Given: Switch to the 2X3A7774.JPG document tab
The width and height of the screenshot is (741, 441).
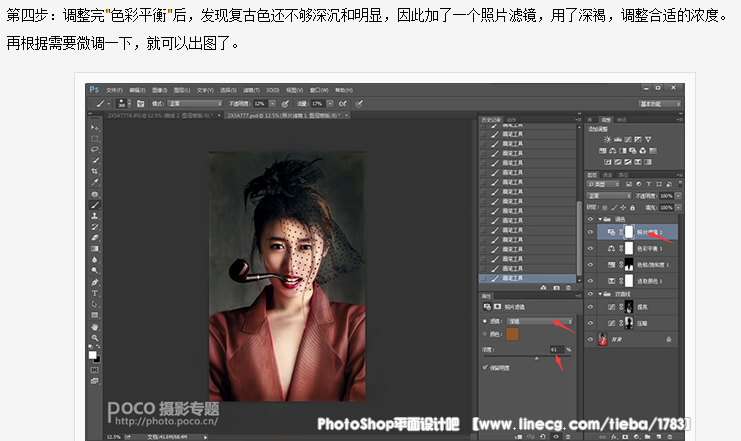Looking at the screenshot, I should click(x=160, y=115).
